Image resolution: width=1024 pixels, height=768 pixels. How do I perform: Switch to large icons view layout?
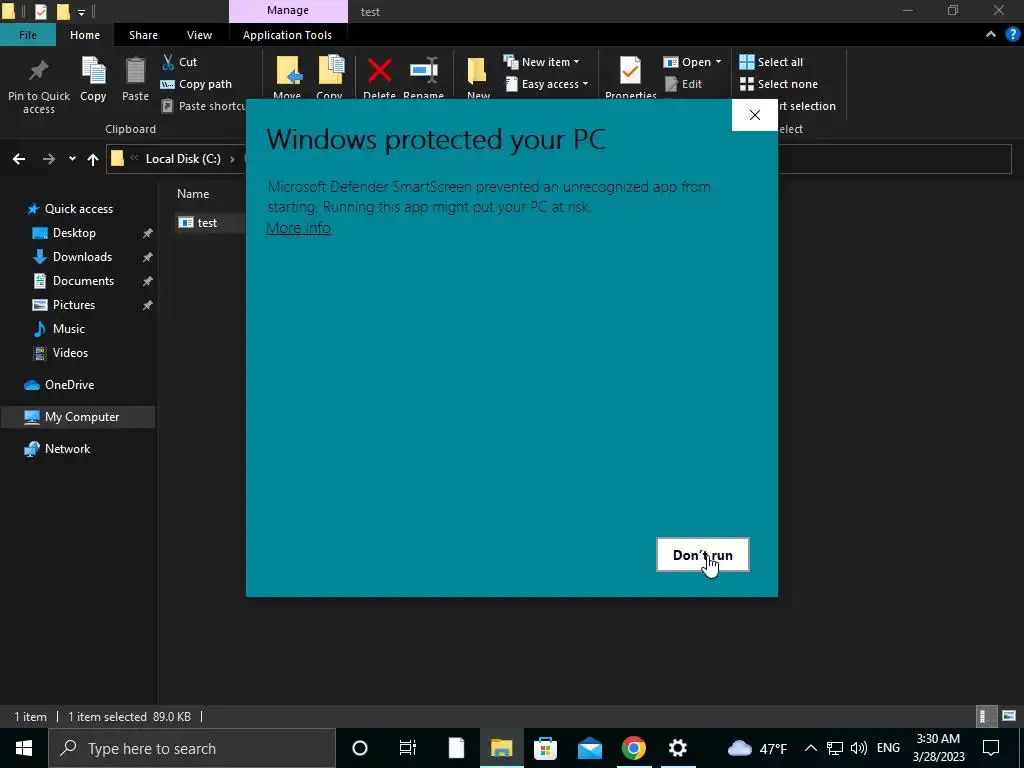[x=1009, y=716]
